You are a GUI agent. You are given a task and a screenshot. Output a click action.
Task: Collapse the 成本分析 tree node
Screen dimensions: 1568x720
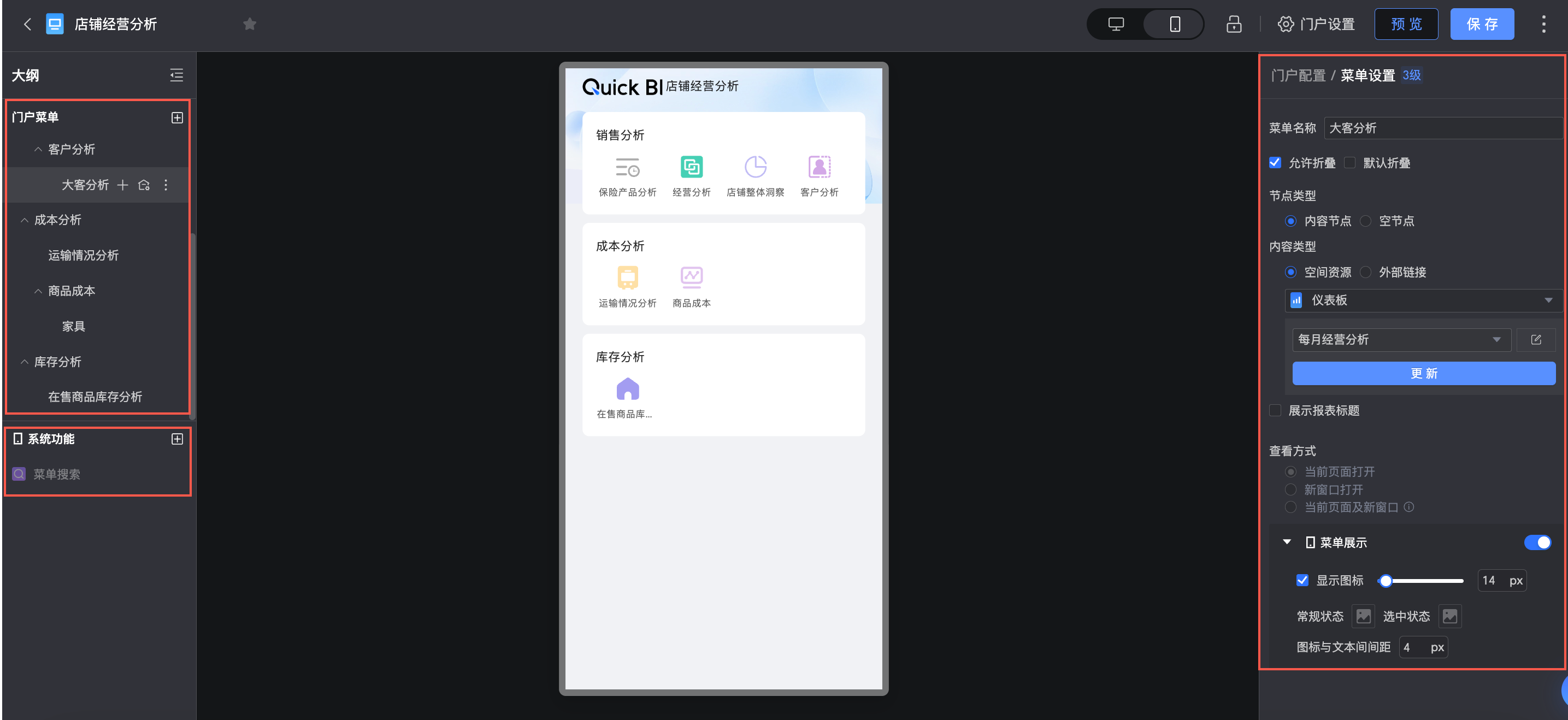point(25,220)
